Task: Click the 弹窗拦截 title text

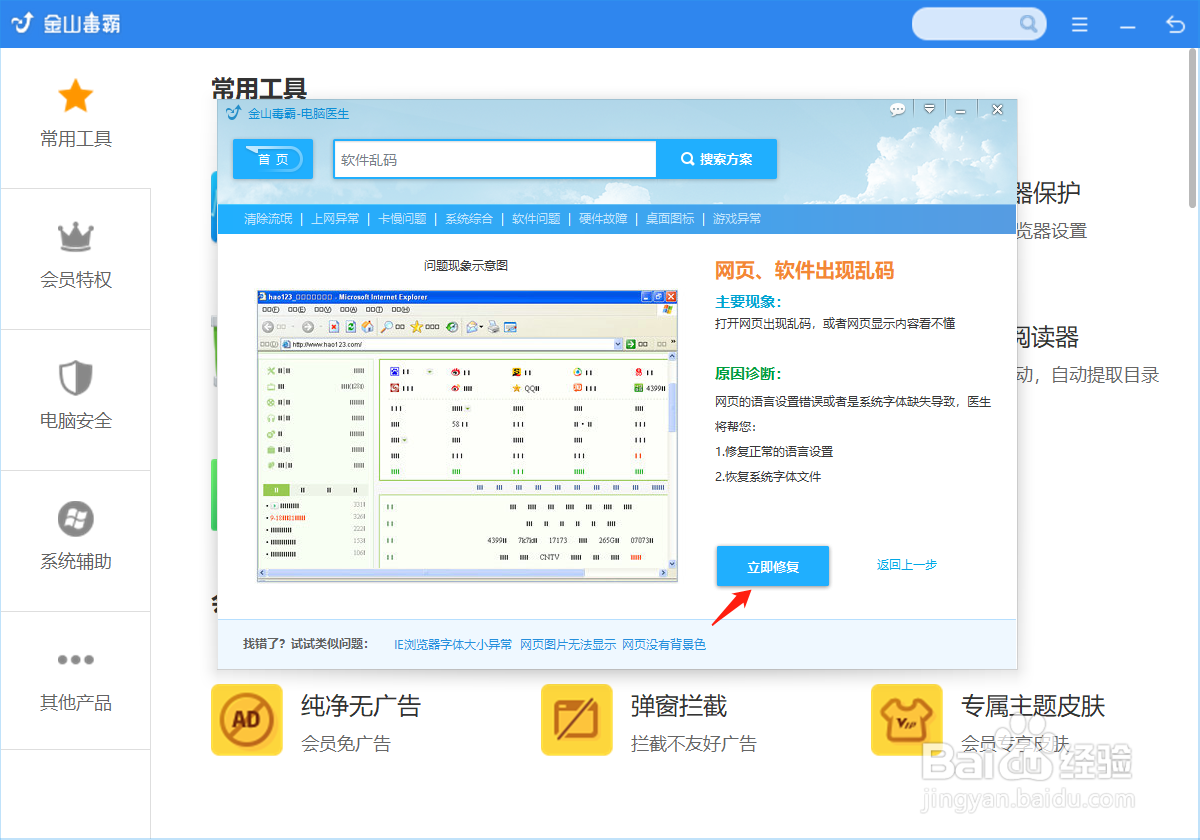Action: point(679,706)
